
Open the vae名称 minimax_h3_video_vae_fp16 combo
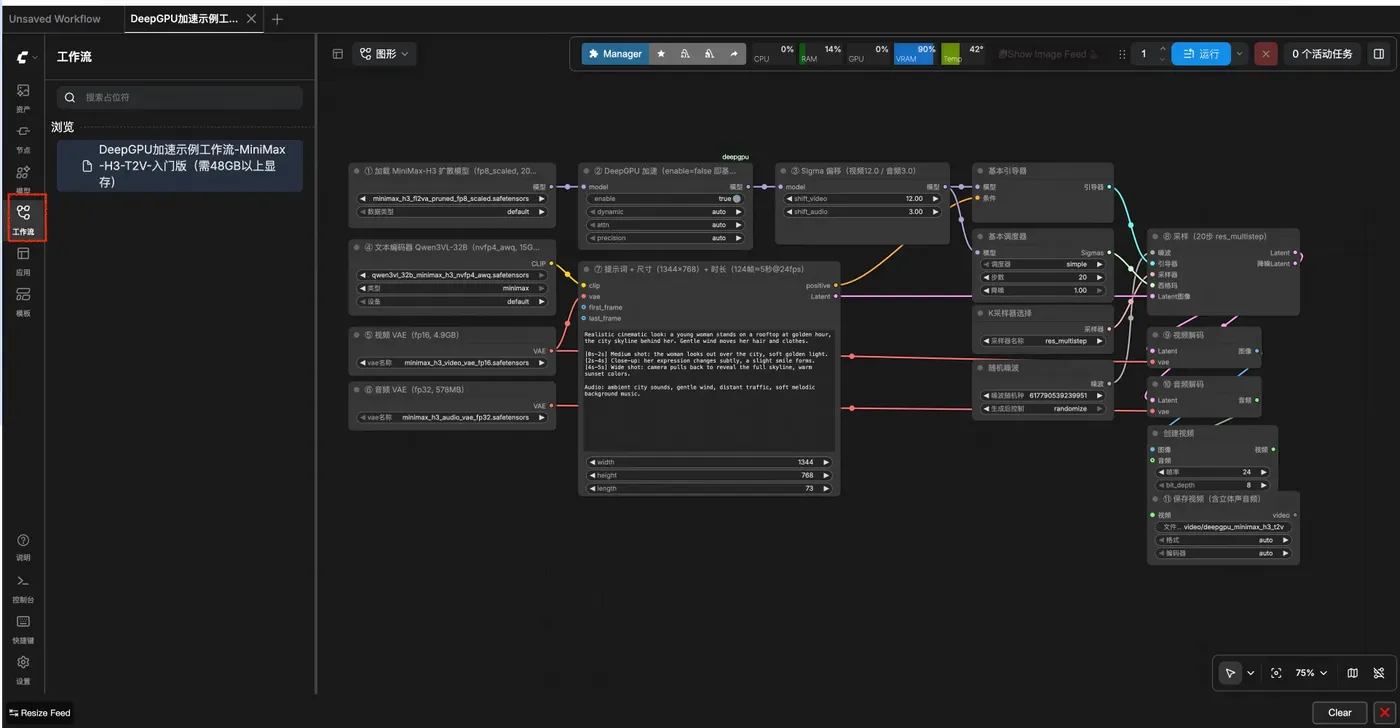click(453, 363)
